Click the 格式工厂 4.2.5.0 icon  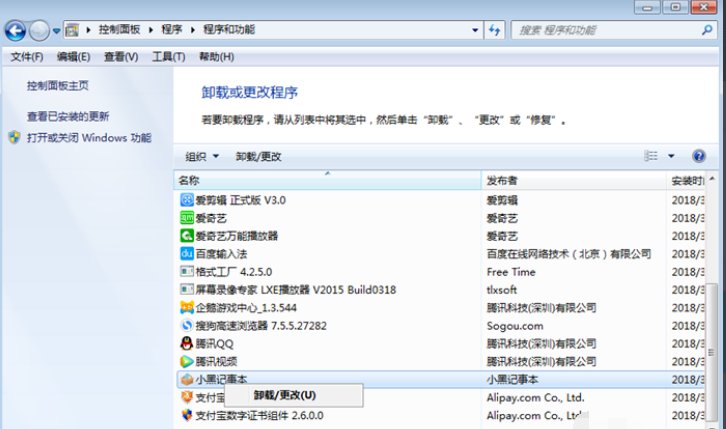(x=187, y=272)
